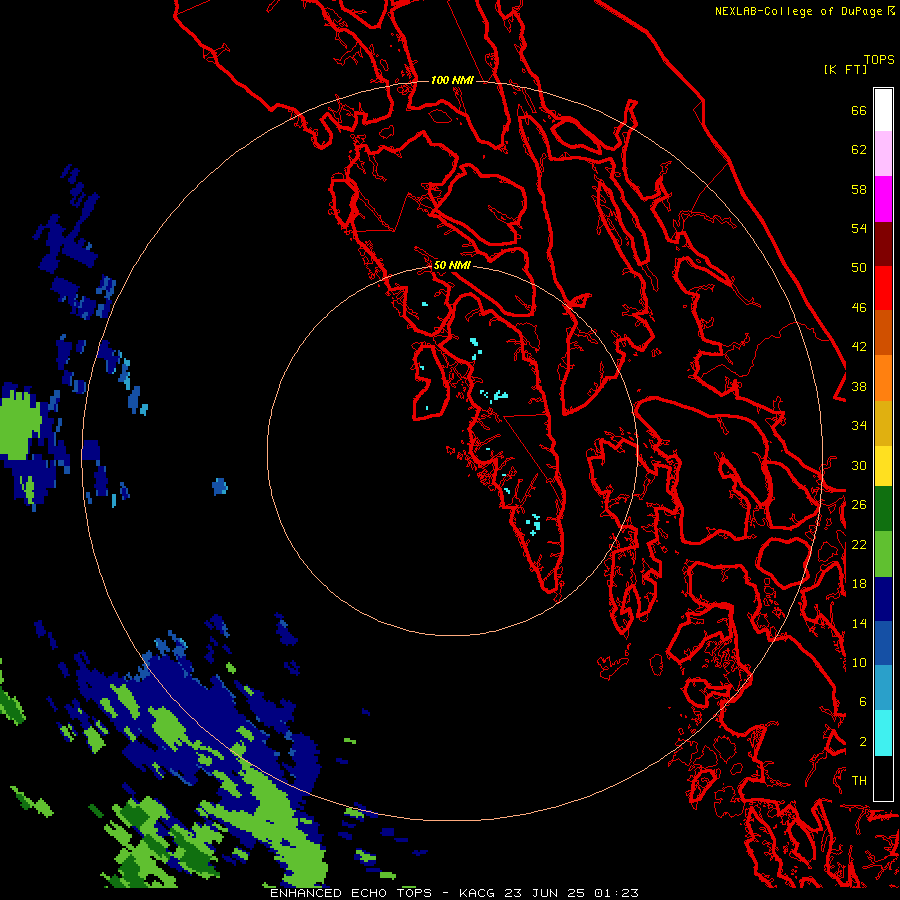Click the large light green echo at left edge
Screen dimensions: 900x900
click(18, 424)
